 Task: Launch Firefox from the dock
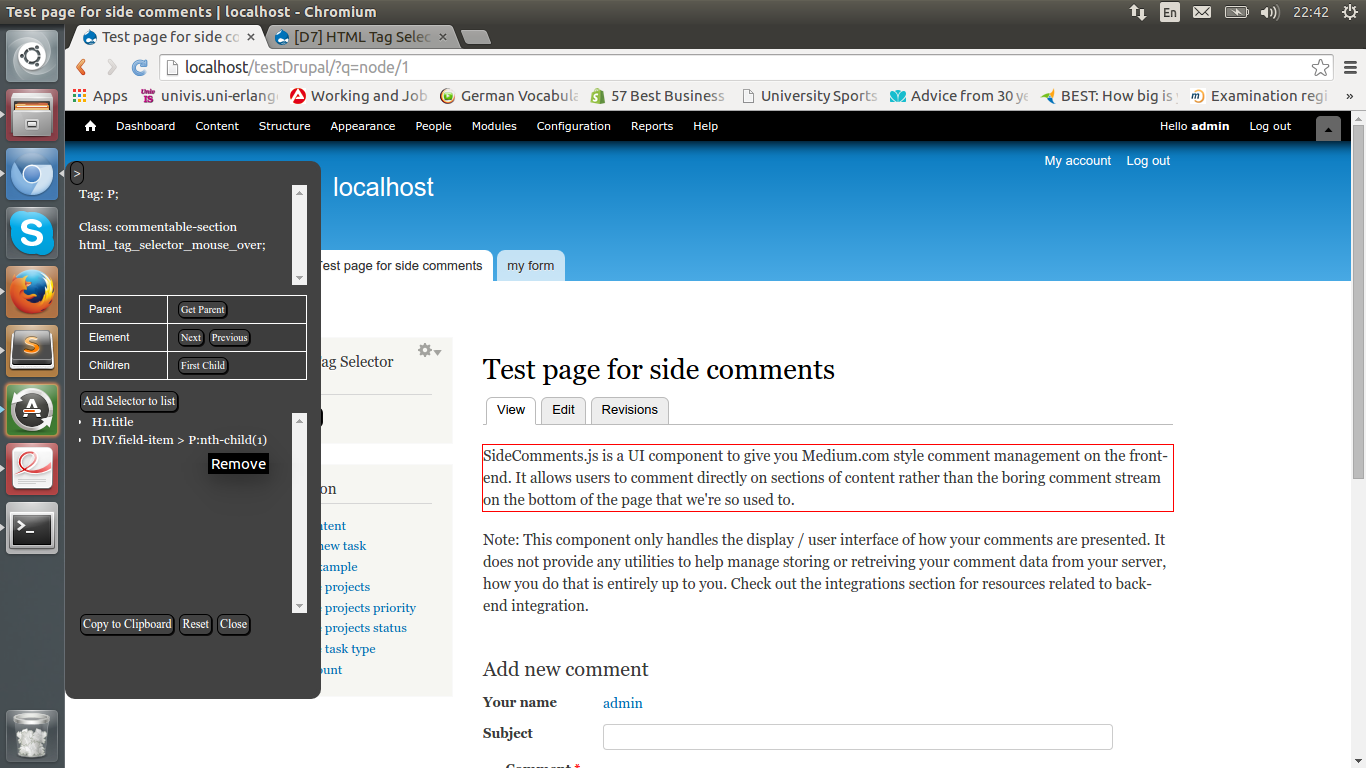point(31,289)
